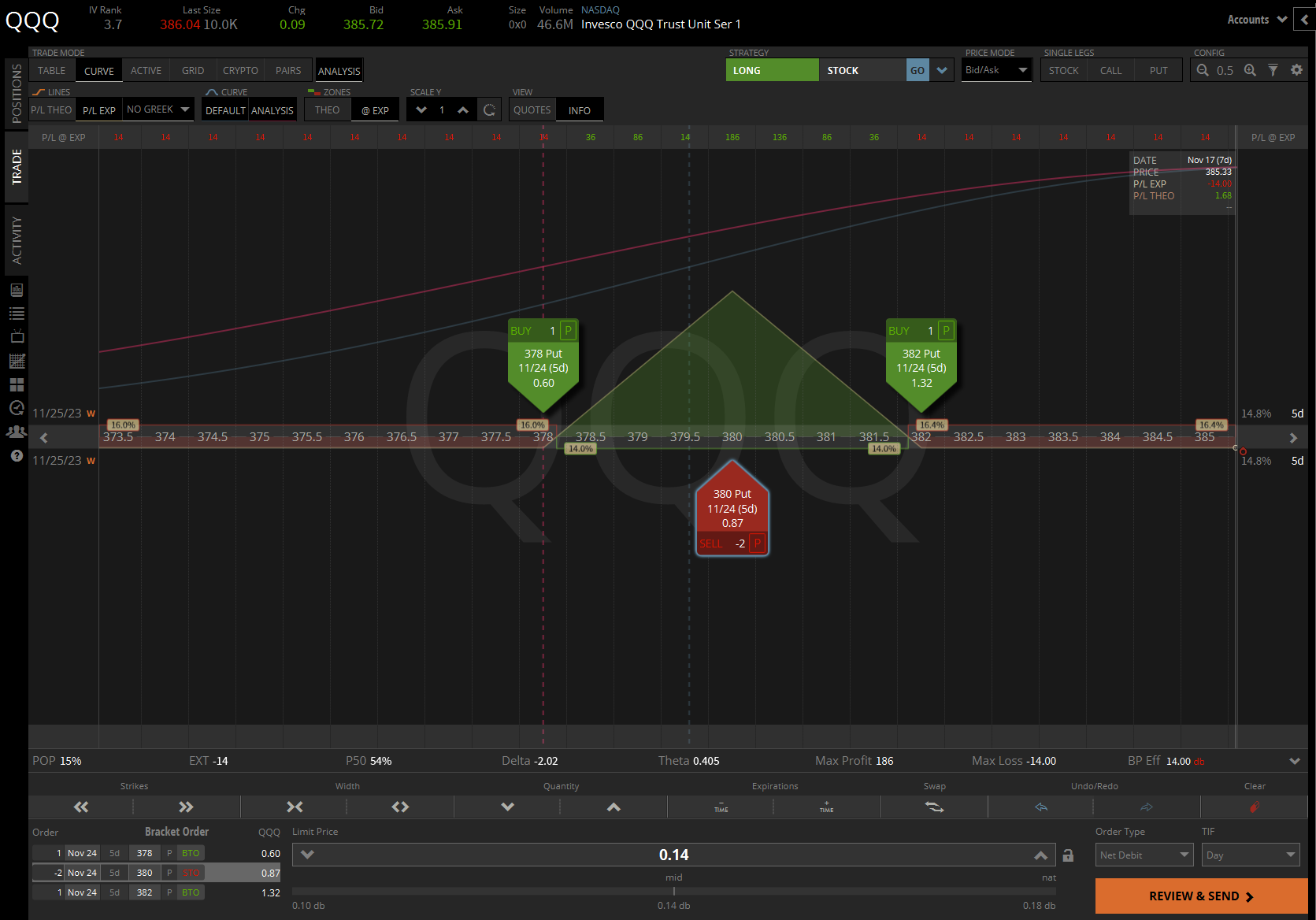Open the watchlist list sidebar icon
Image resolution: width=1316 pixels, height=920 pixels.
[17, 313]
